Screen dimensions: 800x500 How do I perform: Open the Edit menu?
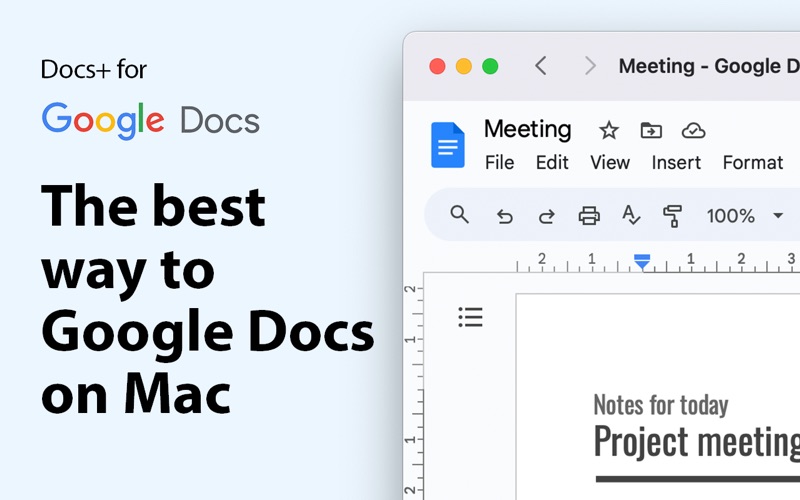(x=552, y=163)
